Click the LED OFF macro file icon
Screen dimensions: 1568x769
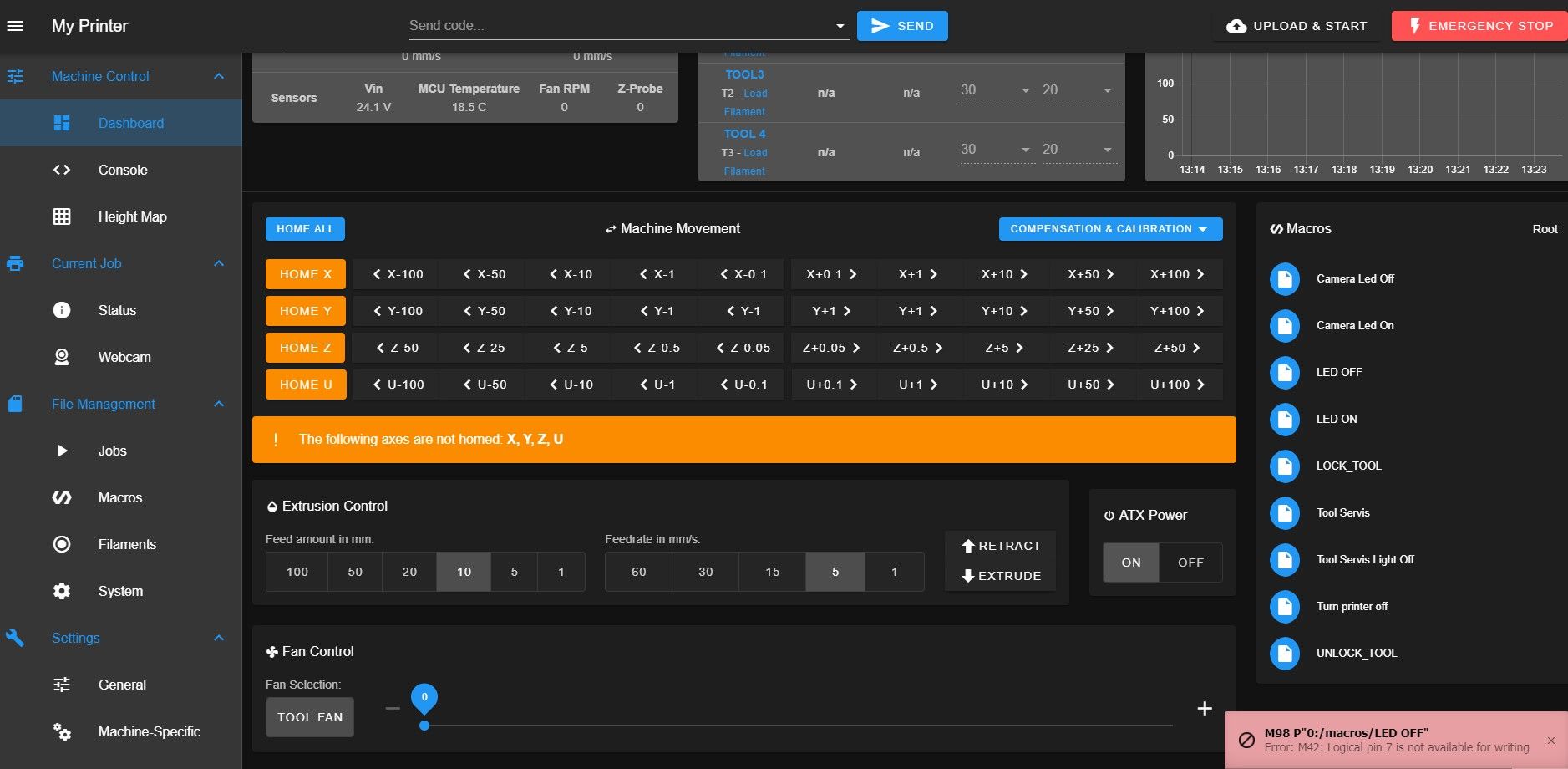coord(1285,372)
